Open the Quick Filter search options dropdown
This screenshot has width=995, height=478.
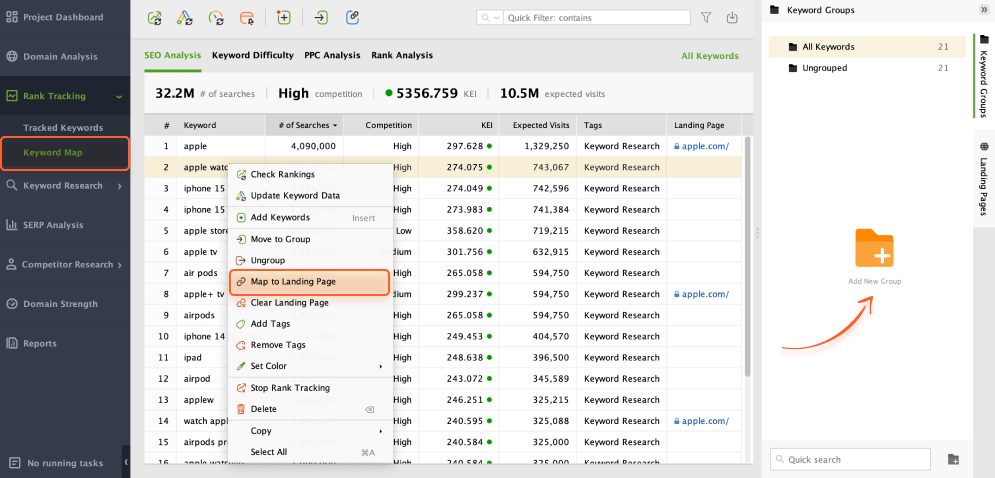pos(490,18)
